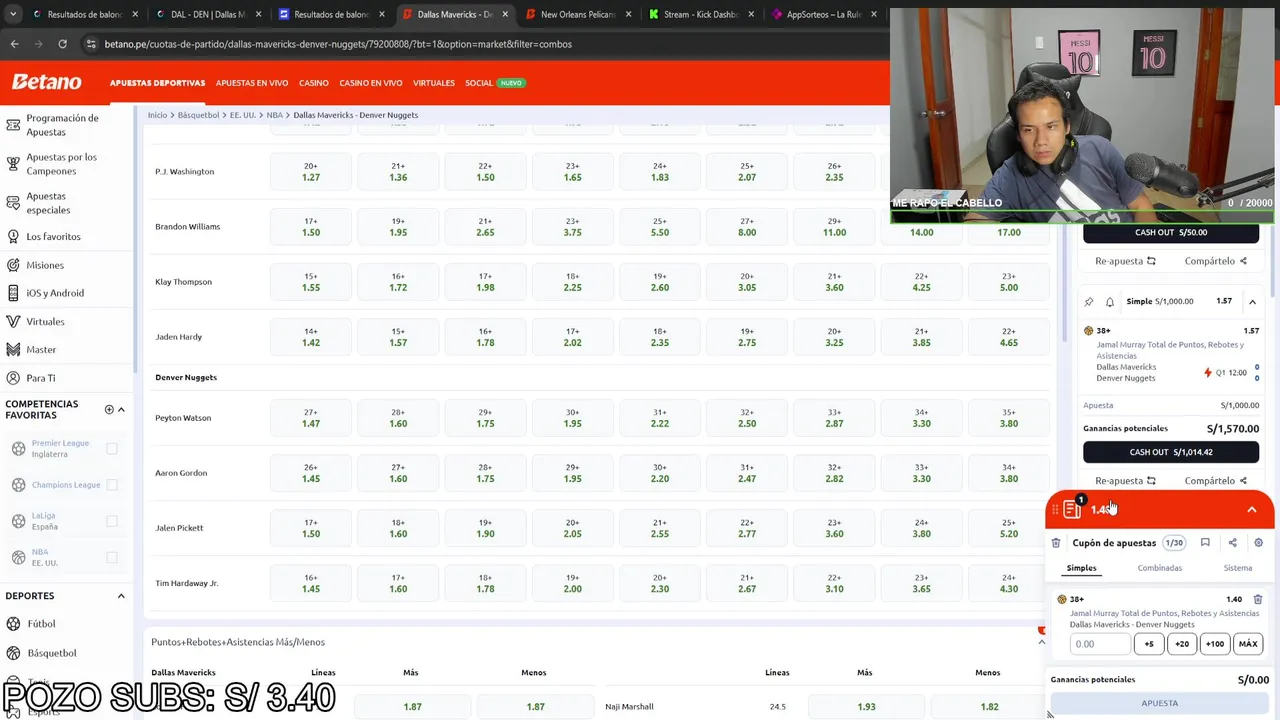The height and width of the screenshot is (720, 1280).
Task: Tick the Champions League checkbox
Action: click(112, 485)
